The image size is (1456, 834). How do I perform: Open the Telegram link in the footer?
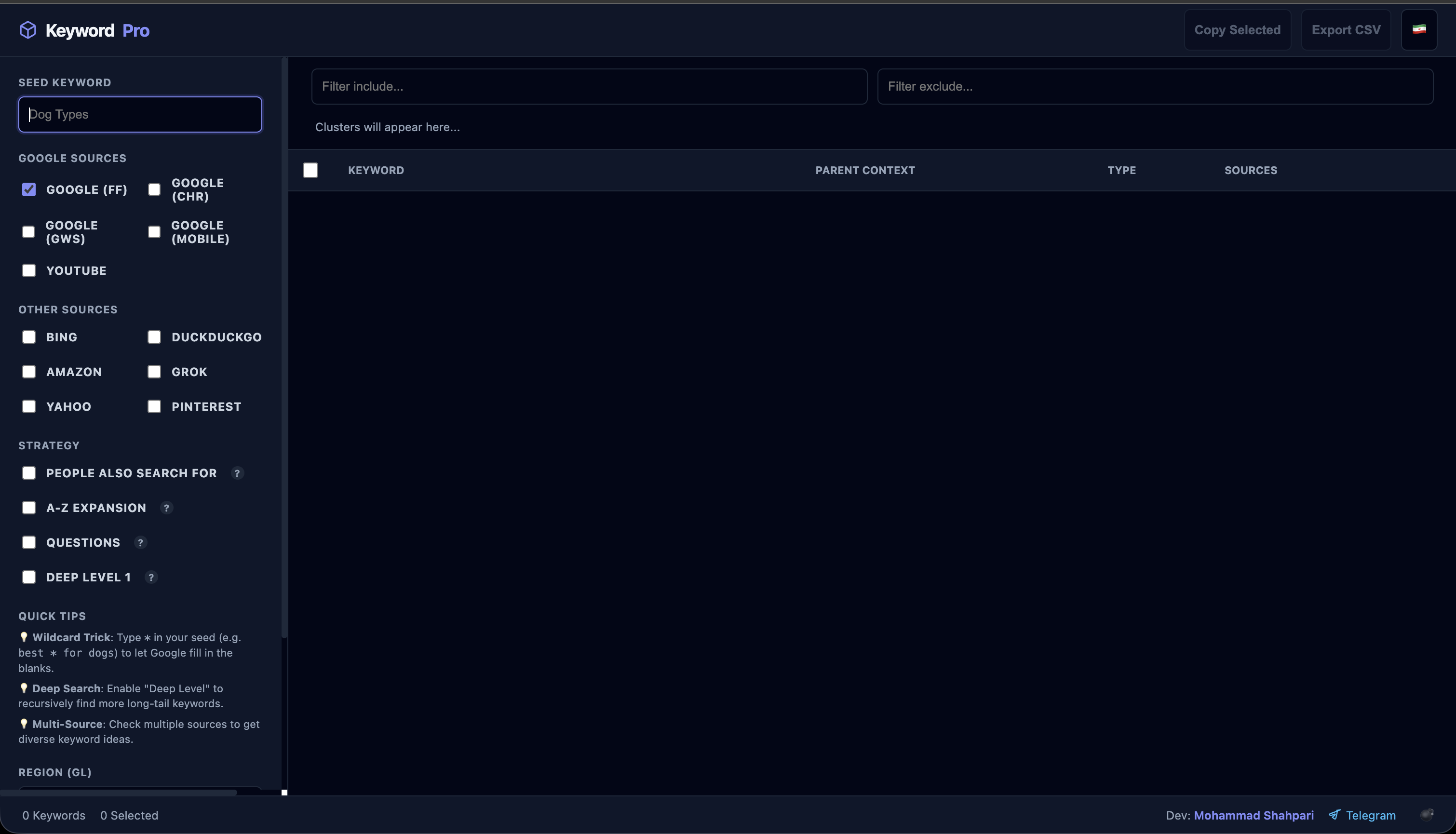[1371, 815]
